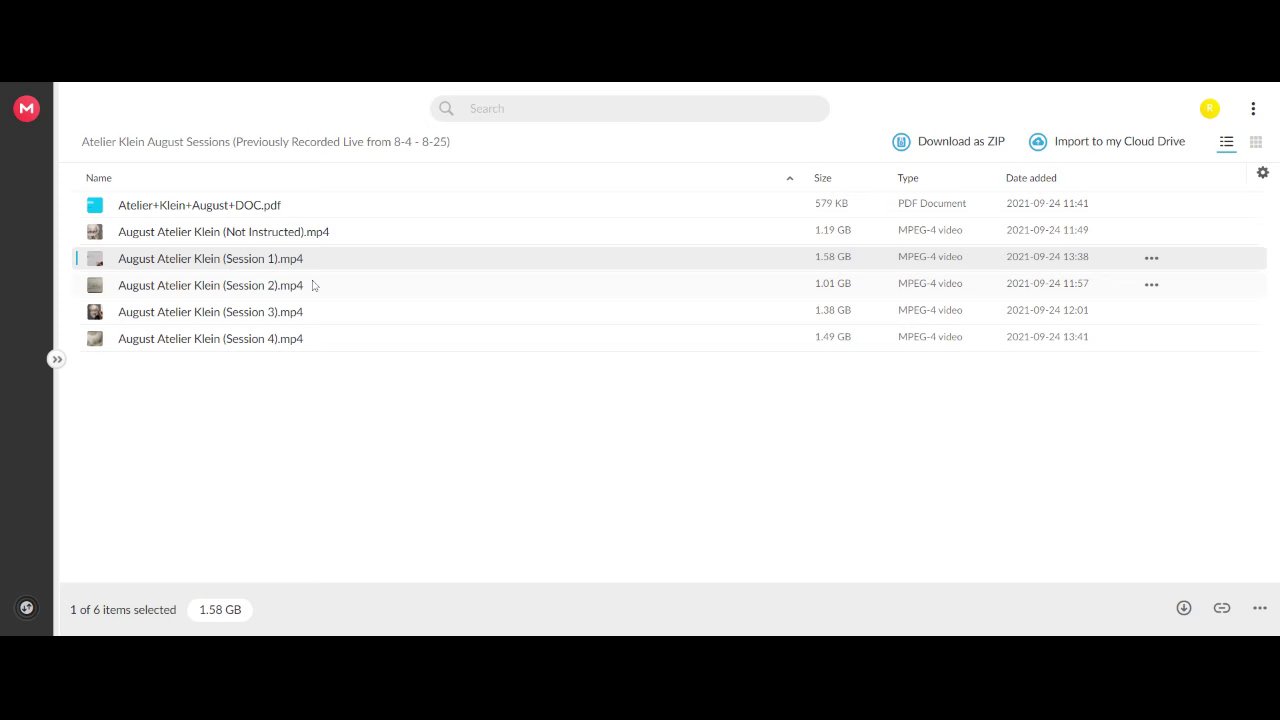Image resolution: width=1280 pixels, height=720 pixels.
Task: Expand the left sidebar panel
Action: pyautogui.click(x=57, y=359)
